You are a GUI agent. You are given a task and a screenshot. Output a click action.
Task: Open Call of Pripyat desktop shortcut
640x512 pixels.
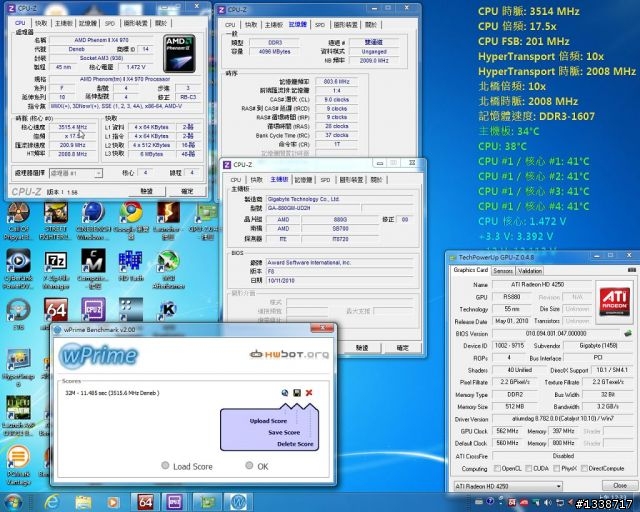pos(18,220)
